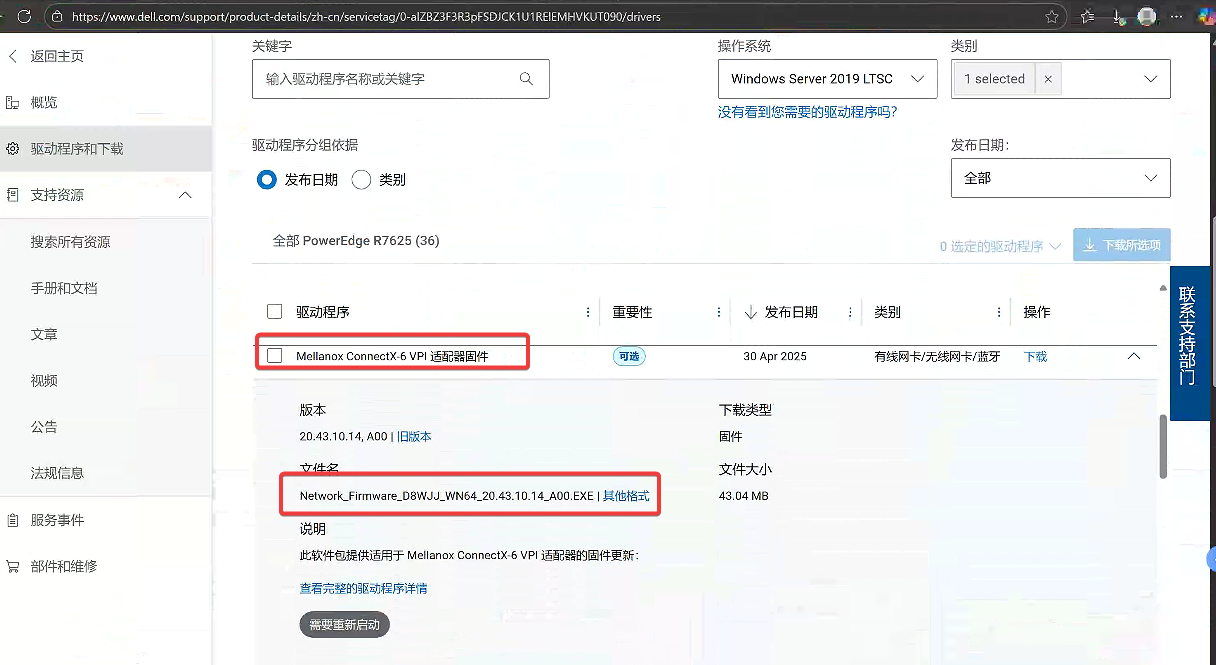Open the 发布日期 column options menu
The image size is (1216, 665).
click(x=850, y=312)
